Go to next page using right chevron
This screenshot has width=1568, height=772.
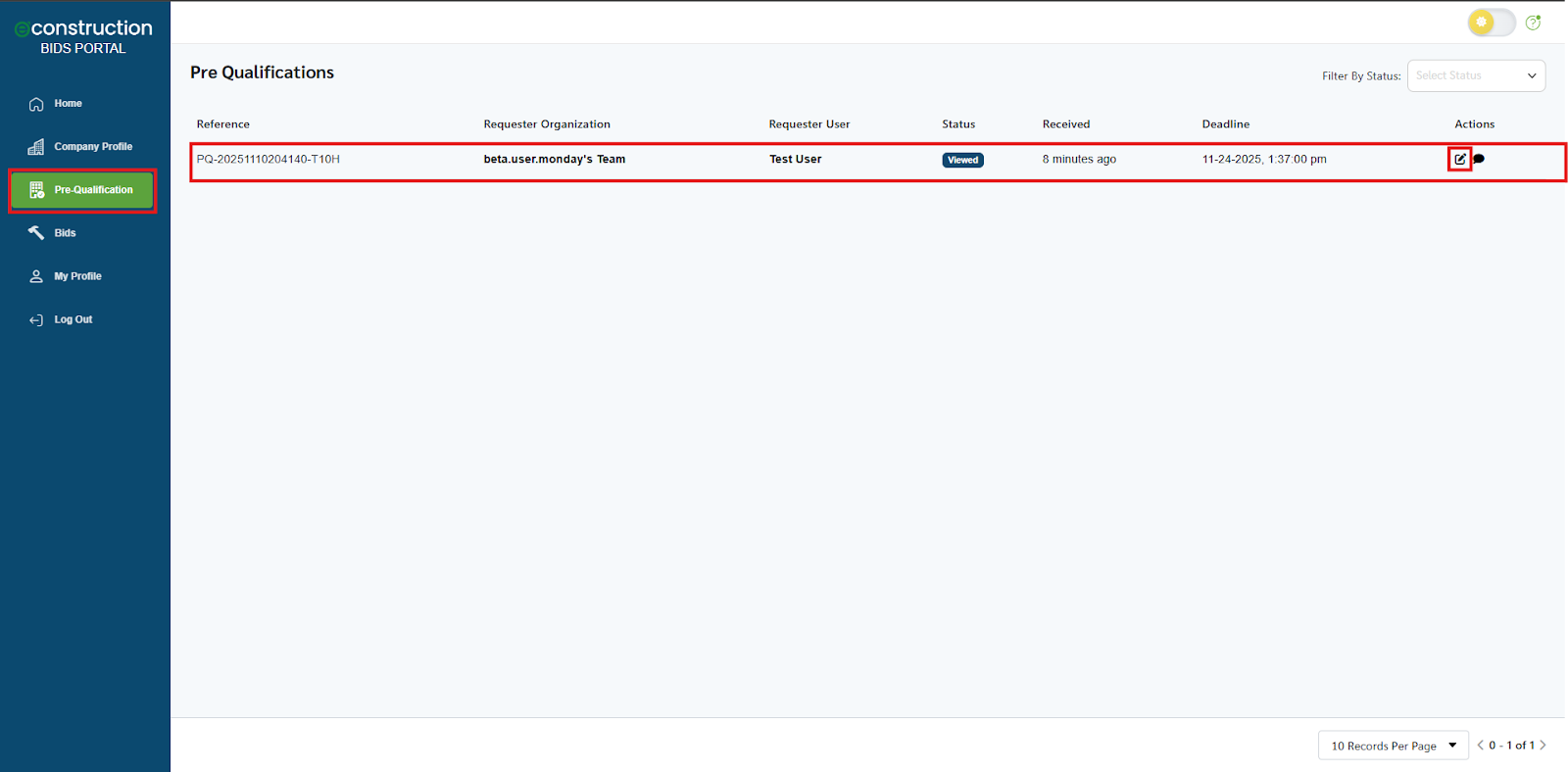click(1543, 746)
